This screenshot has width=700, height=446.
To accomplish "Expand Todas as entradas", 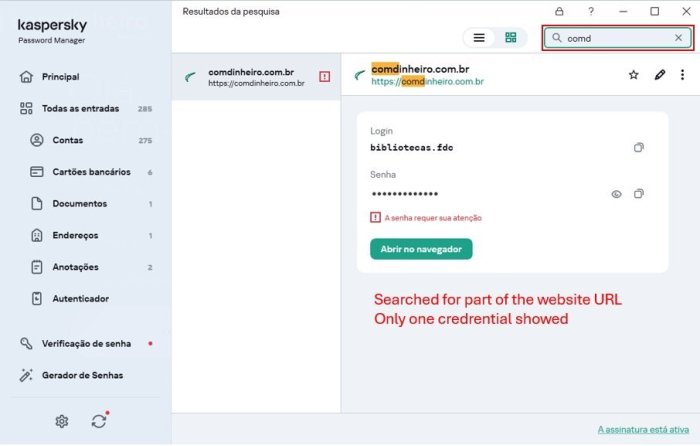I will (80, 108).
